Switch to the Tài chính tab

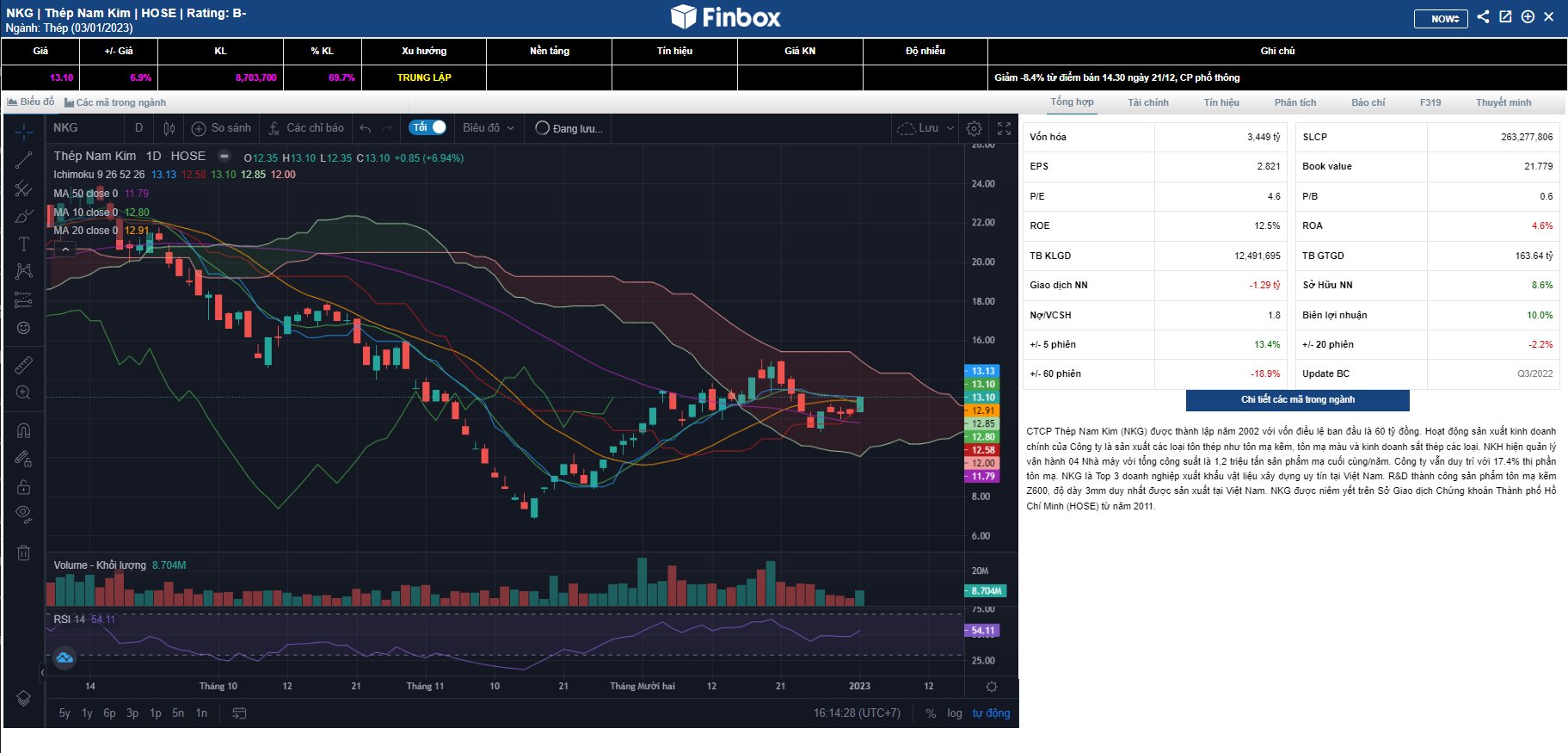point(1147,102)
